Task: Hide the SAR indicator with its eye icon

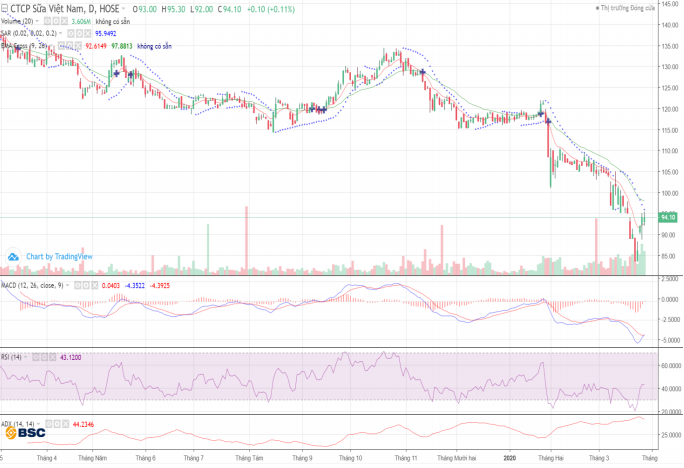Action: [x=71, y=33]
